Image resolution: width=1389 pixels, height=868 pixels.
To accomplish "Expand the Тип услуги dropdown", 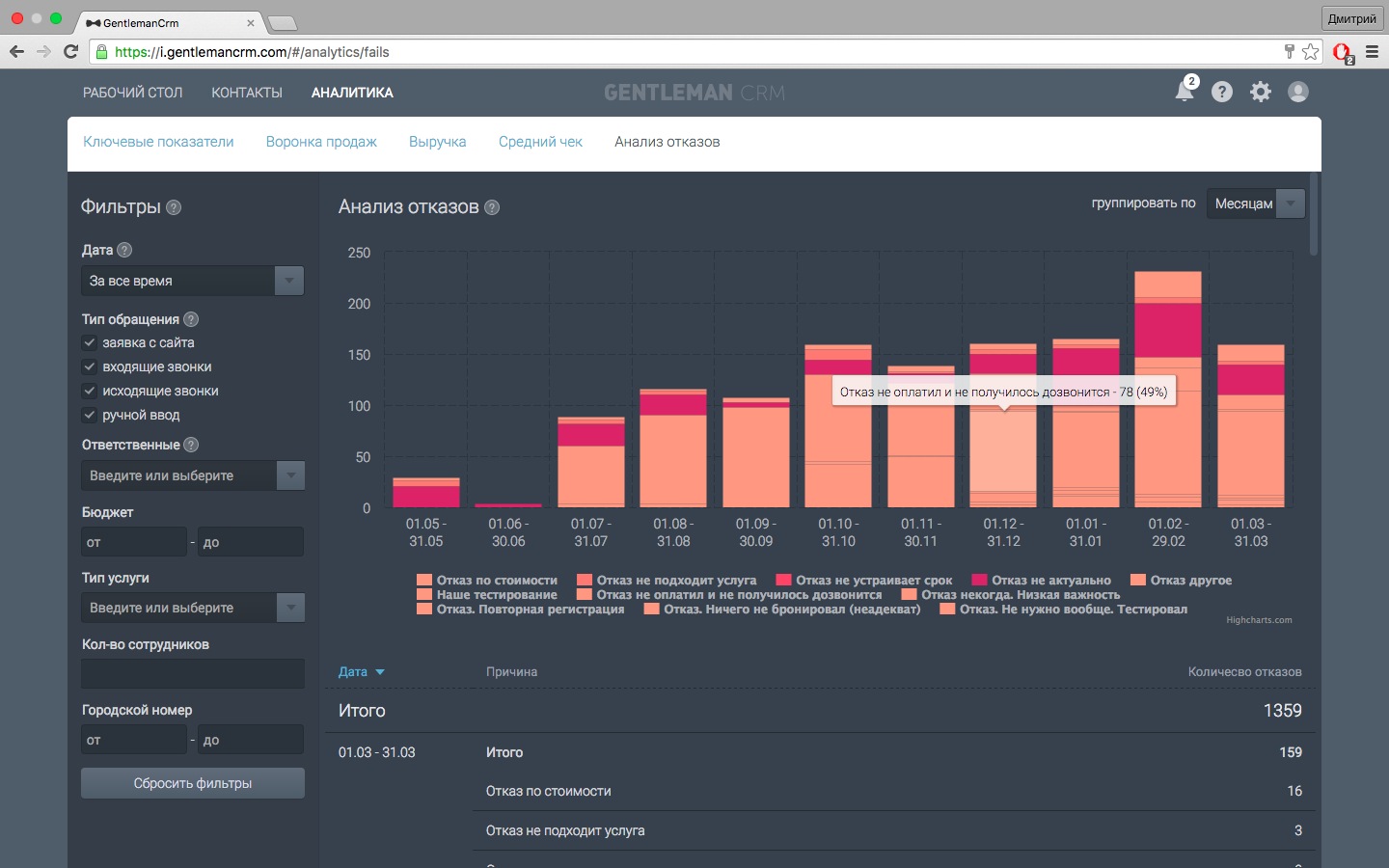I will click(290, 608).
